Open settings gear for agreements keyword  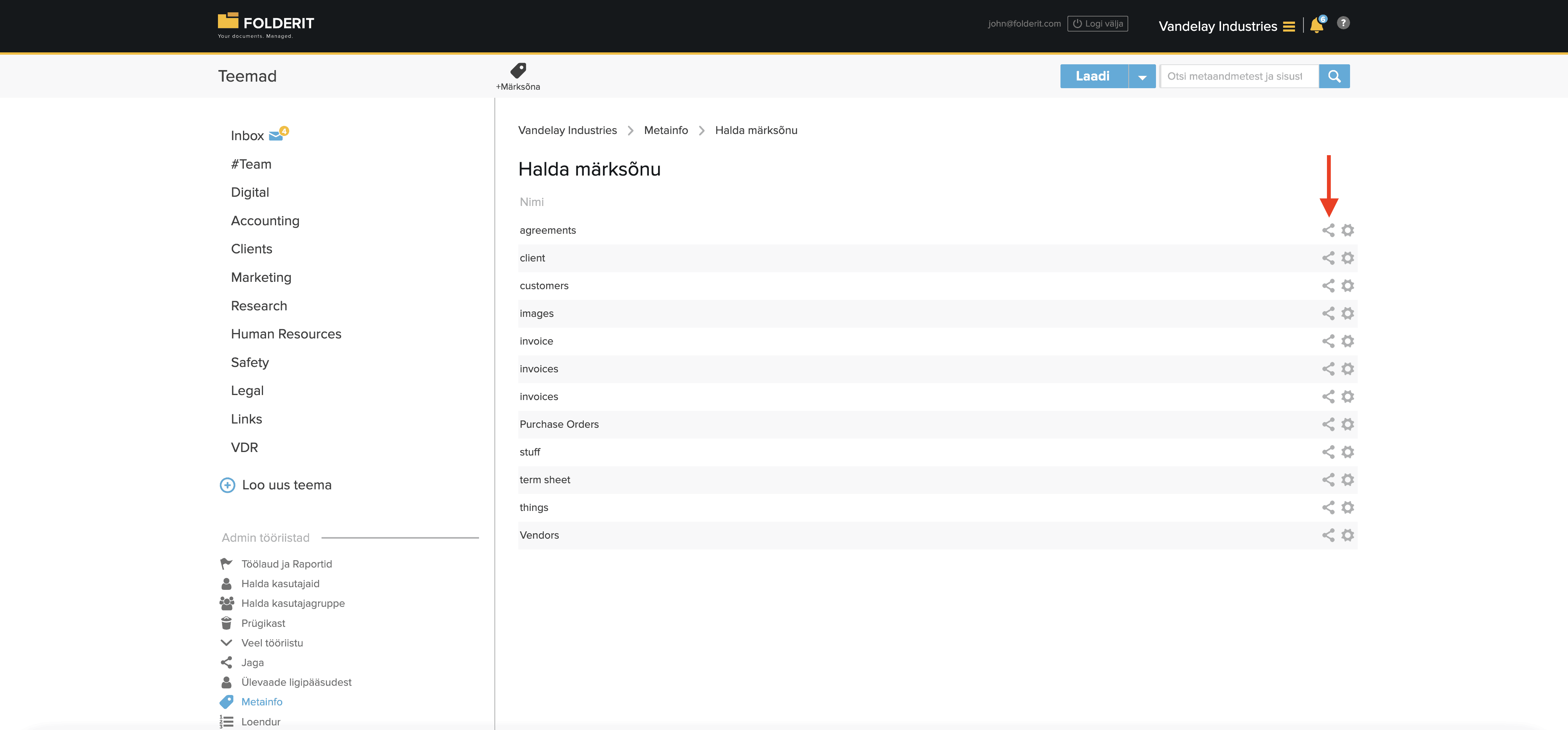tap(1348, 230)
